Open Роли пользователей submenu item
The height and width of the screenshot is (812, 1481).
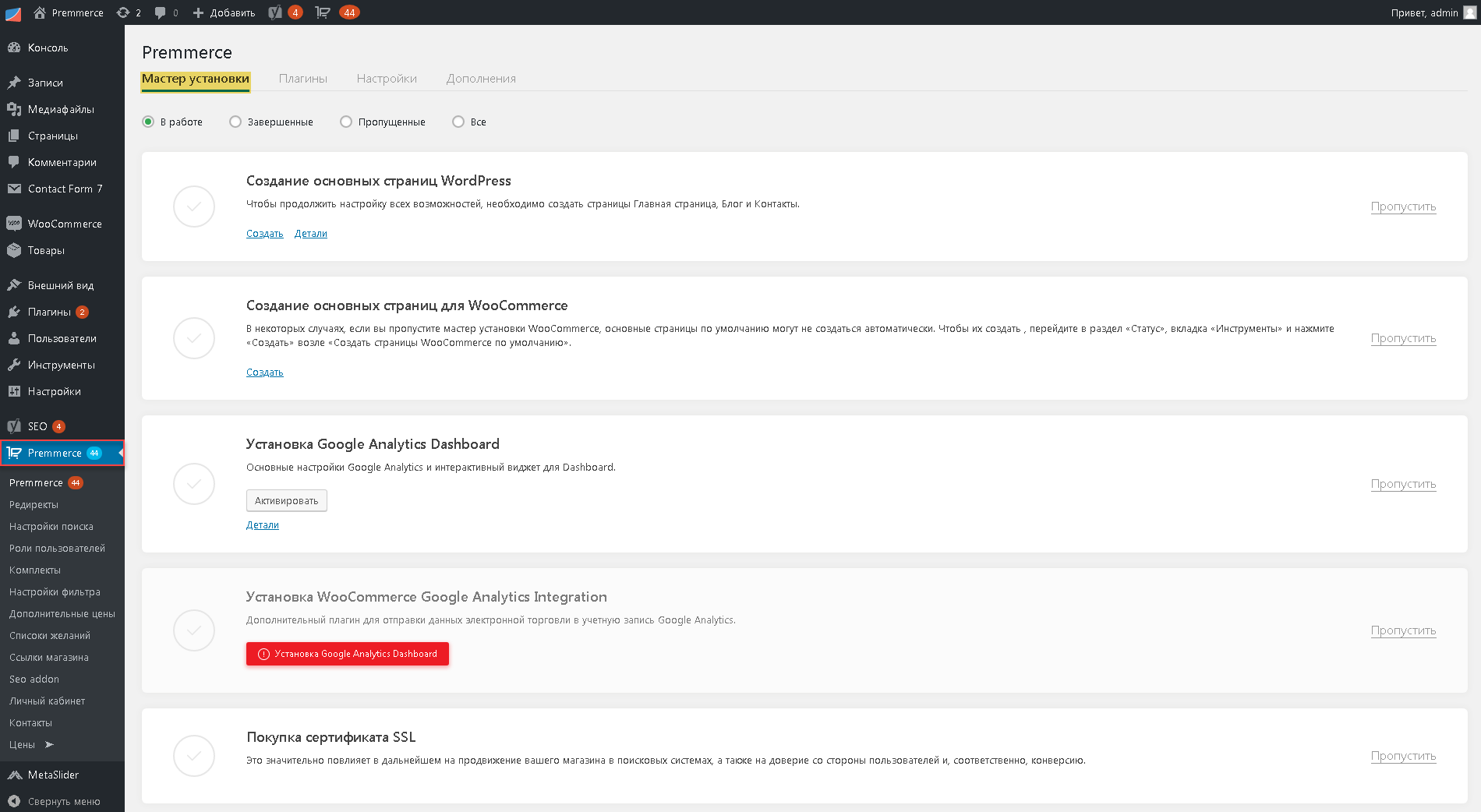click(x=57, y=549)
